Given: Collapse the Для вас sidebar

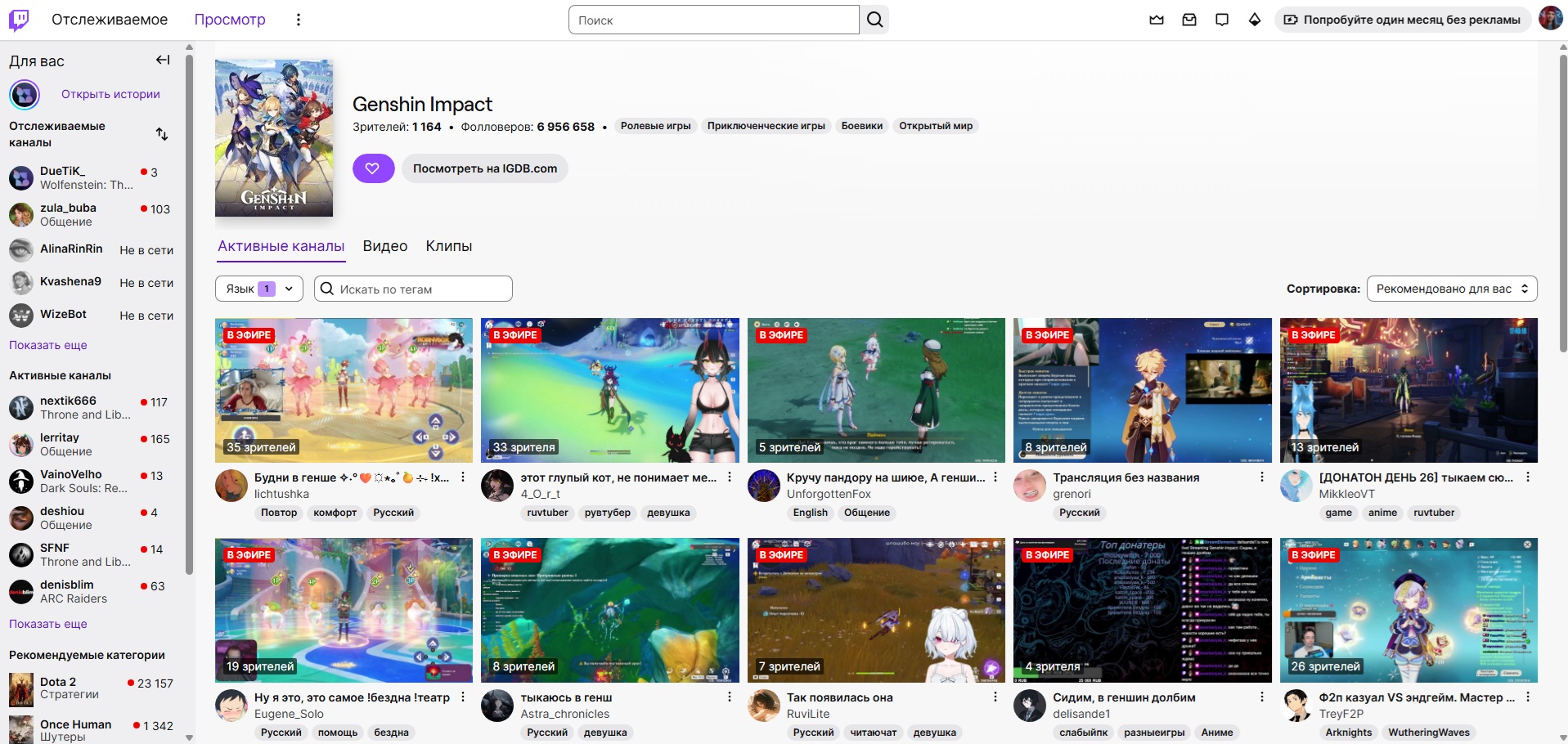Looking at the screenshot, I should 163,60.
